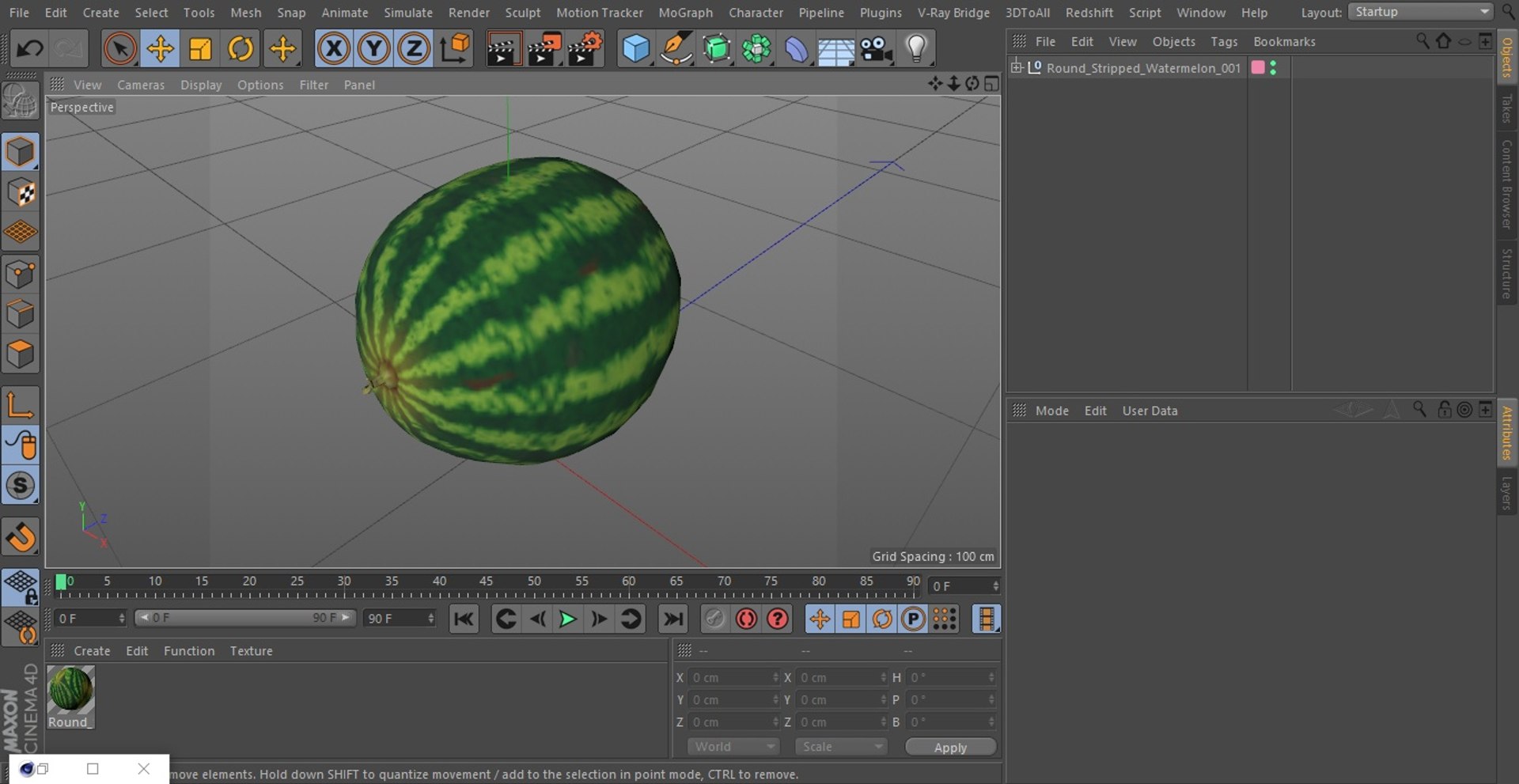
Task: Toggle visibility dots for watermelon object
Action: pyautogui.click(x=1273, y=68)
